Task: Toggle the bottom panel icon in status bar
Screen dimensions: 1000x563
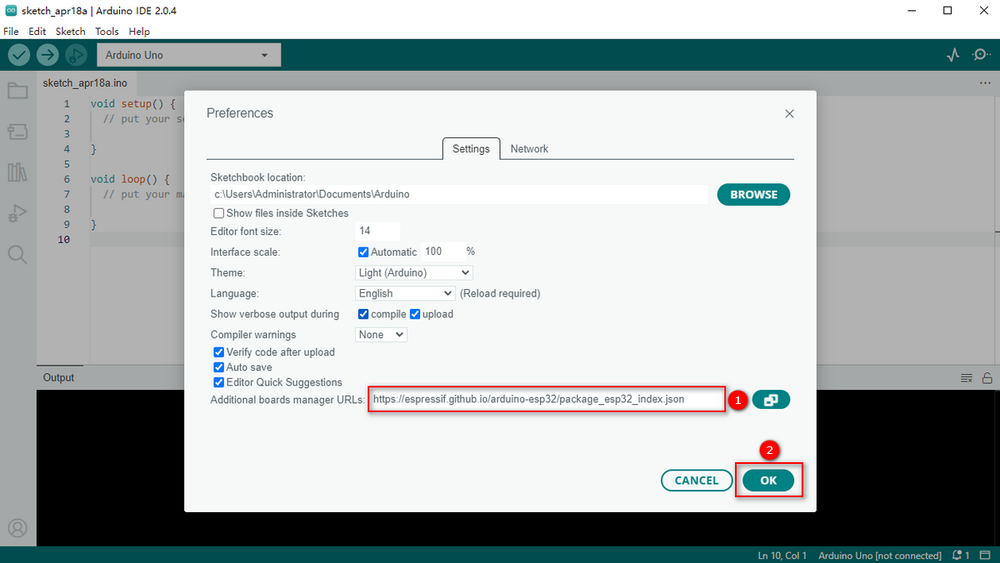Action: coord(985,555)
